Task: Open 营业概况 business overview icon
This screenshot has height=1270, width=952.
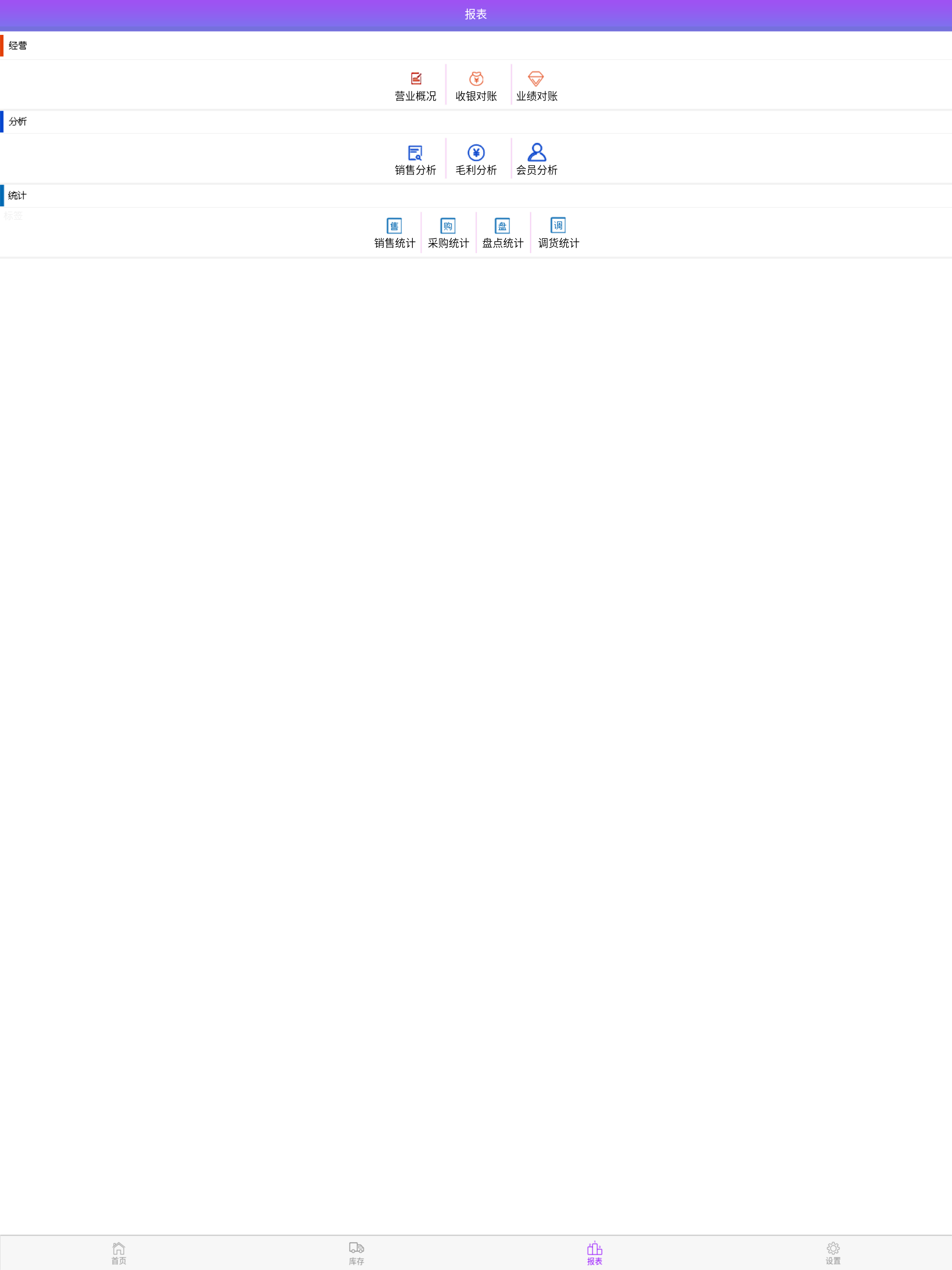Action: click(416, 79)
